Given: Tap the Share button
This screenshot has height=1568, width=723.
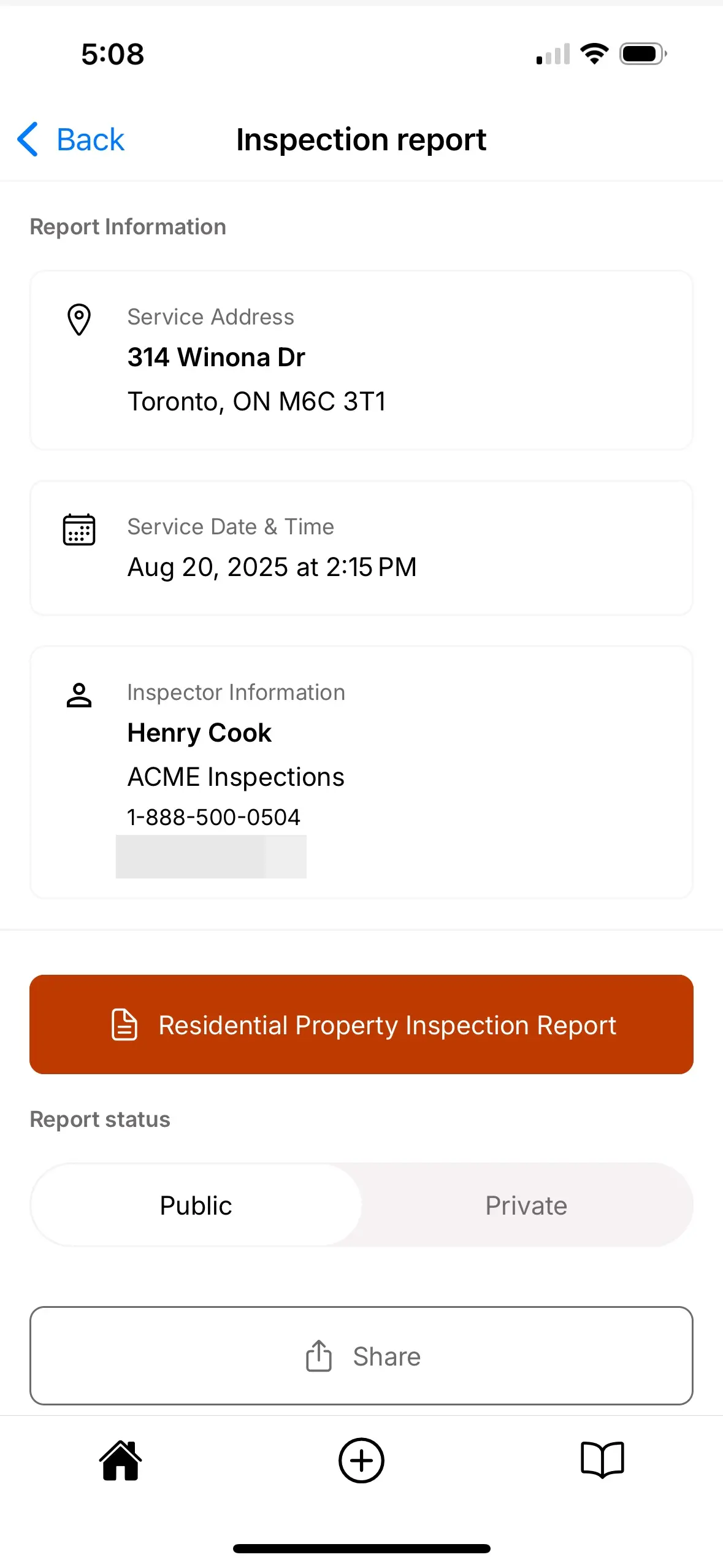Looking at the screenshot, I should coord(361,1356).
